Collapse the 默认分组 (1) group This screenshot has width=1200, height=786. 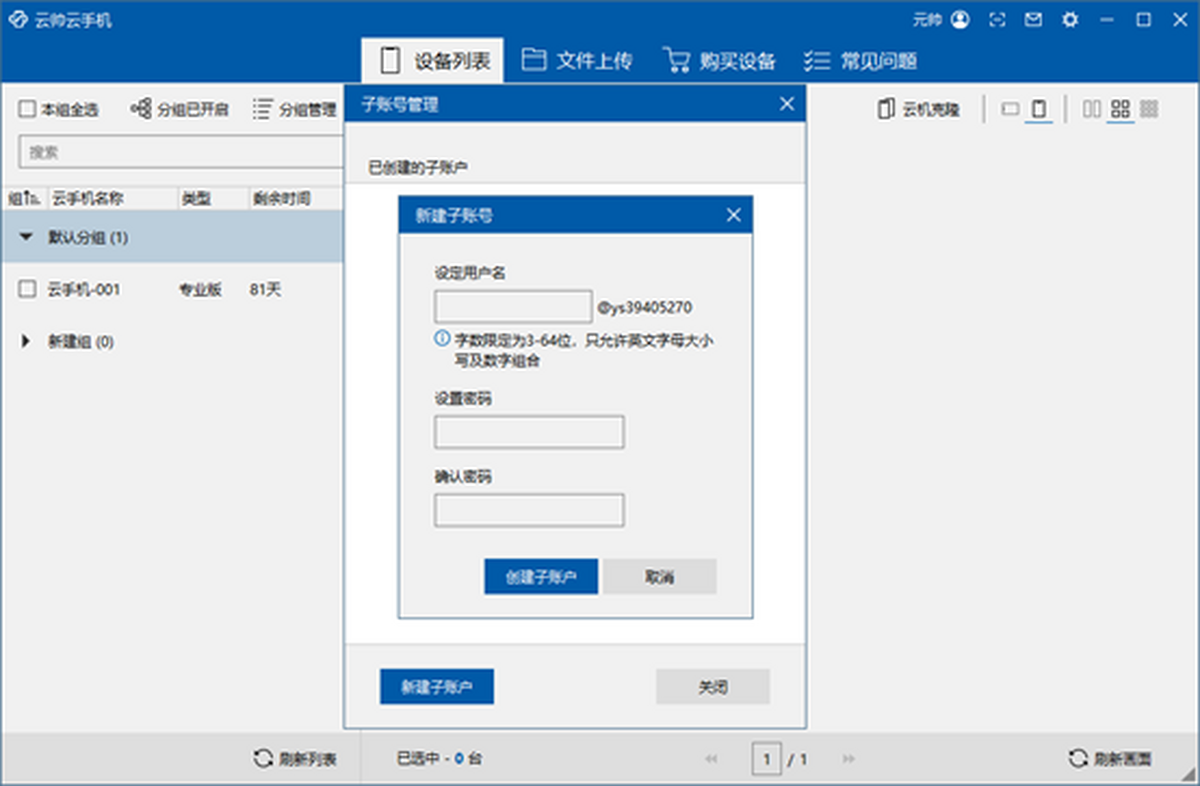pyautogui.click(x=27, y=238)
